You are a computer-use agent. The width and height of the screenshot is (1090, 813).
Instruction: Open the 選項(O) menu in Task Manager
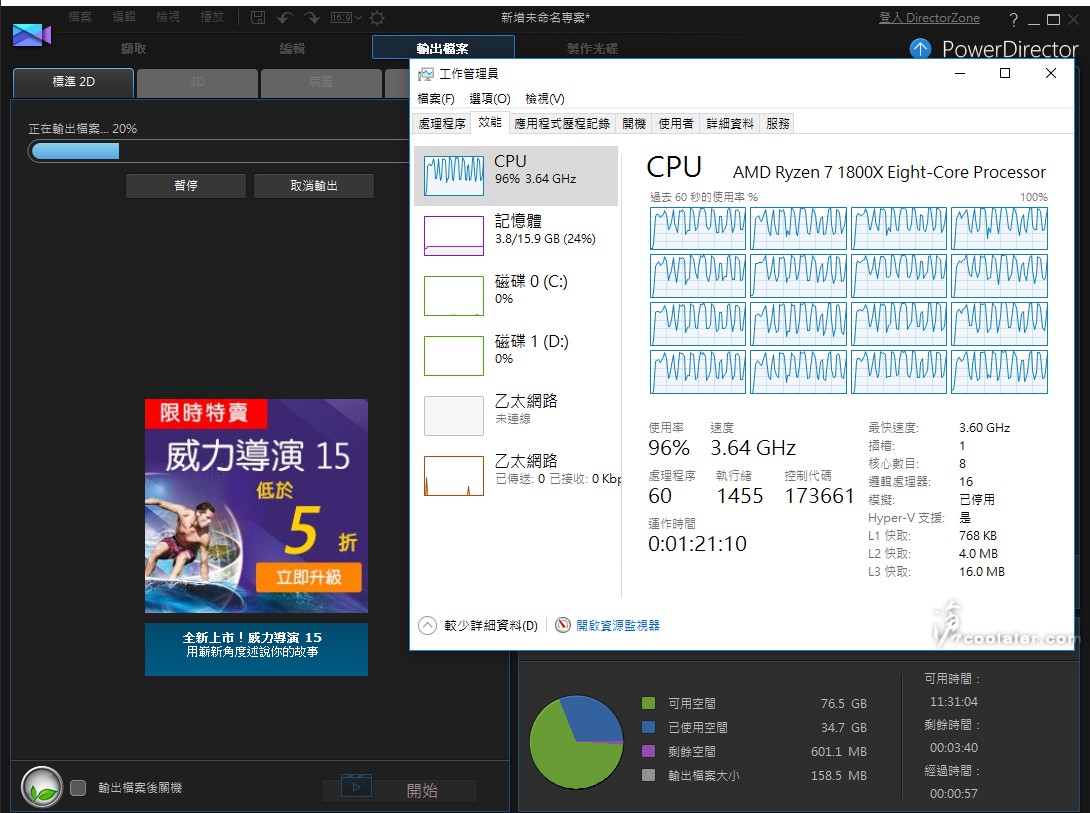point(489,99)
